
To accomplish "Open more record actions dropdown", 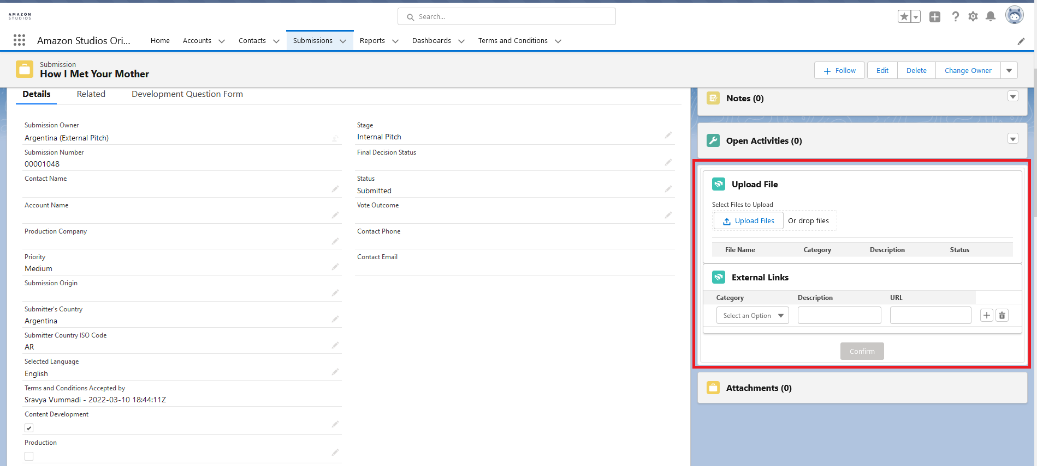I will coord(1009,70).
